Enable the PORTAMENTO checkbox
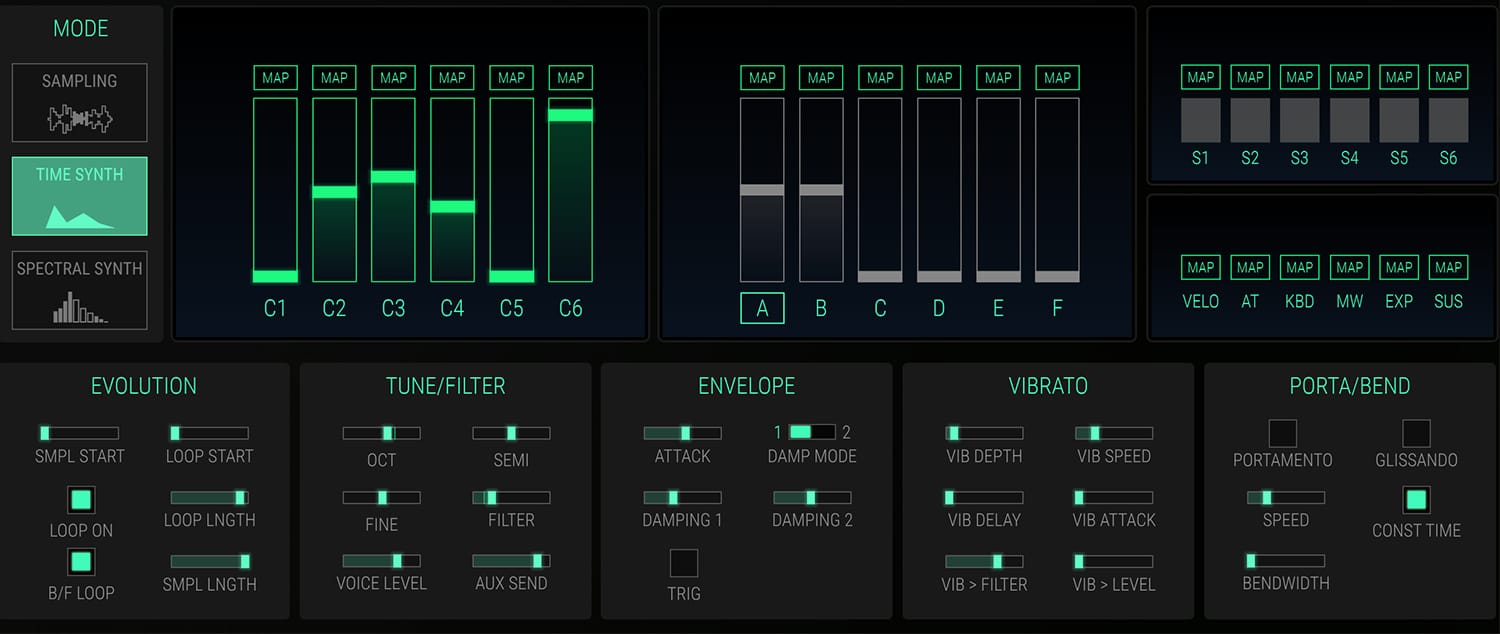The width and height of the screenshot is (1500, 634). (1283, 433)
